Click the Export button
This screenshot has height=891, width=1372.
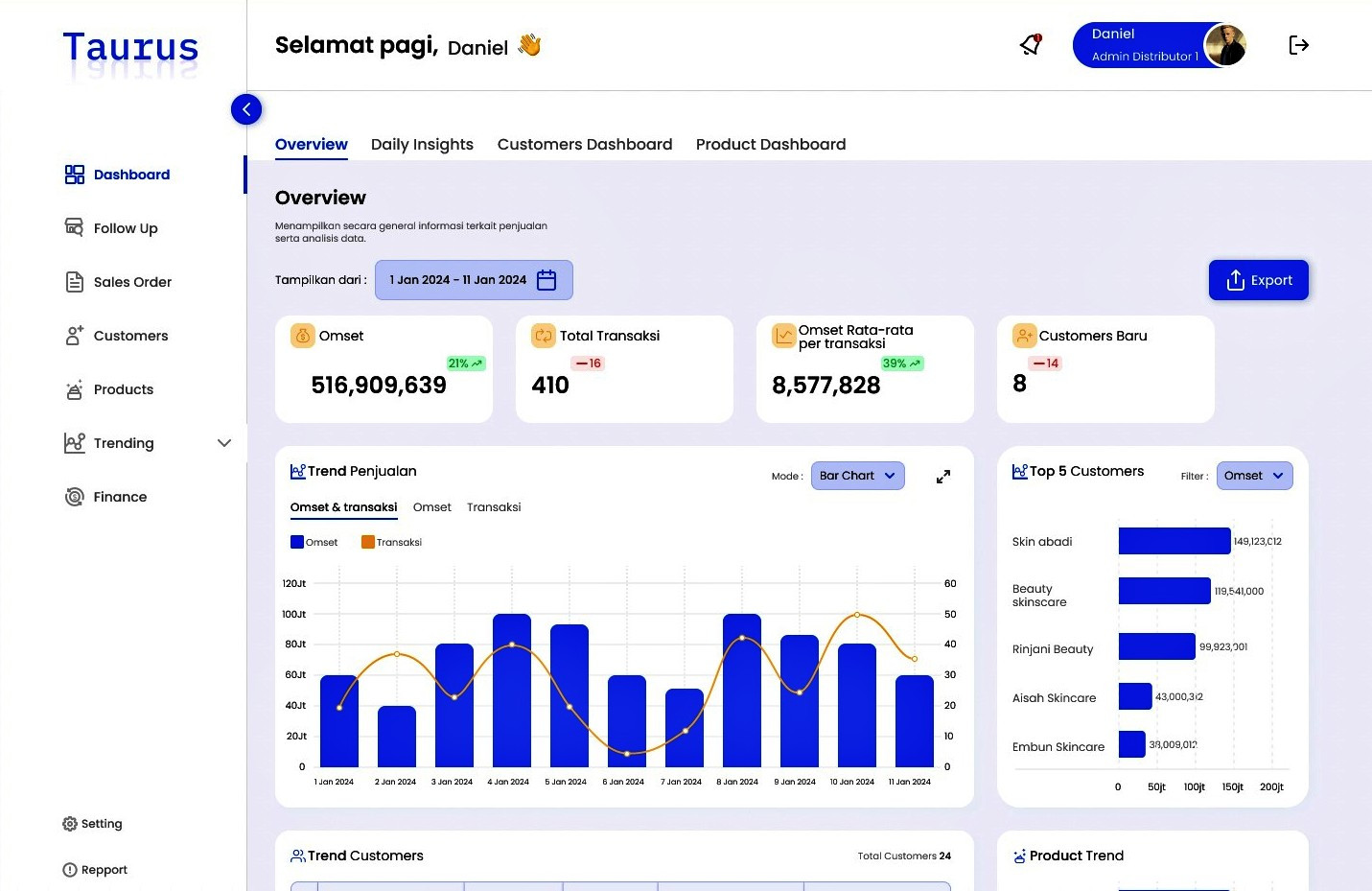1259,280
